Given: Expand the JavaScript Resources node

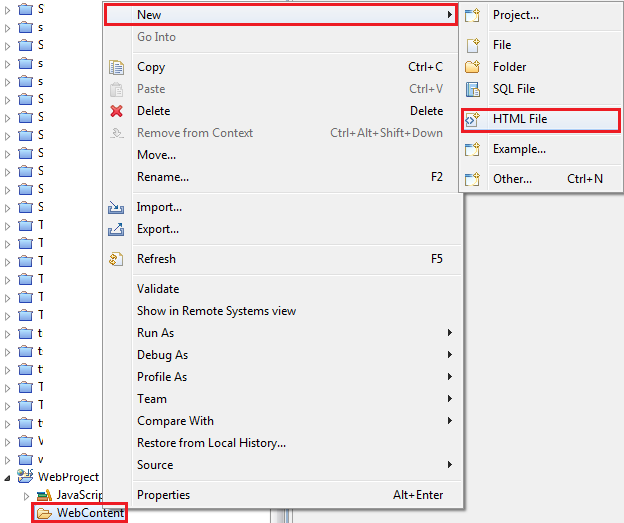Looking at the screenshot, I should (x=26, y=496).
